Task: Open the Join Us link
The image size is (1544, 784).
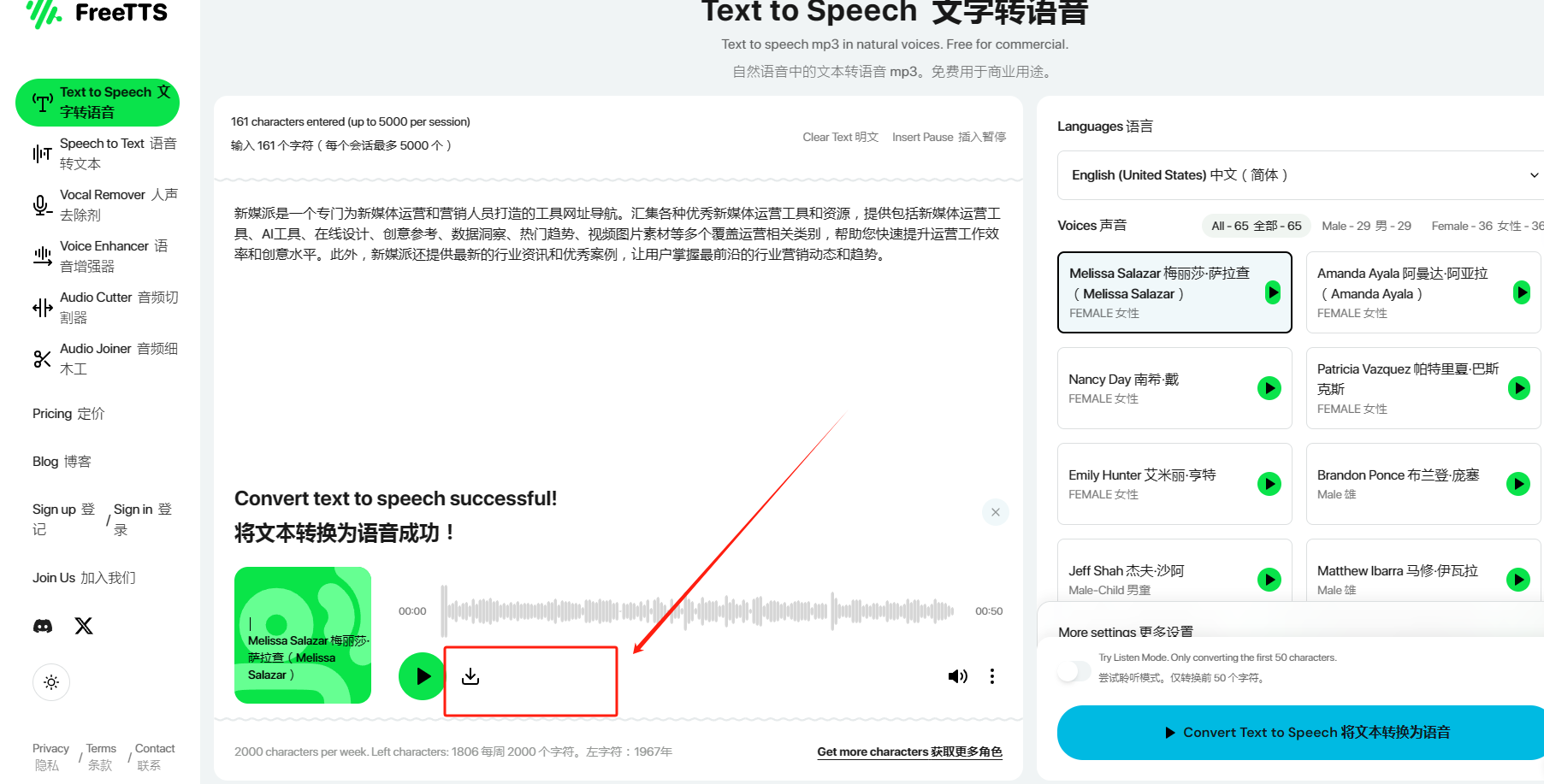Action: coord(84,578)
